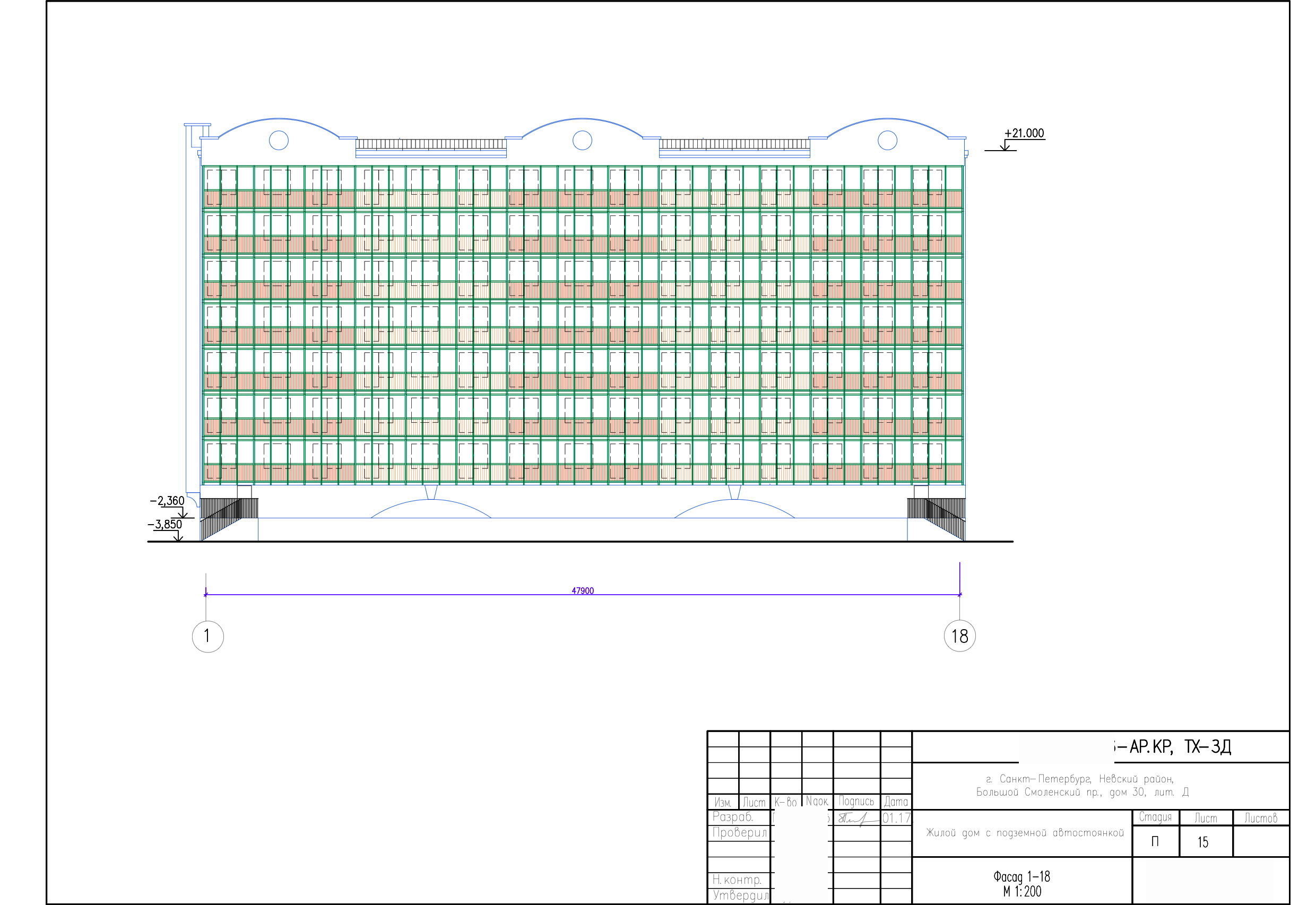Click the right round attic window
The height and width of the screenshot is (905, 1316).
pos(887,140)
